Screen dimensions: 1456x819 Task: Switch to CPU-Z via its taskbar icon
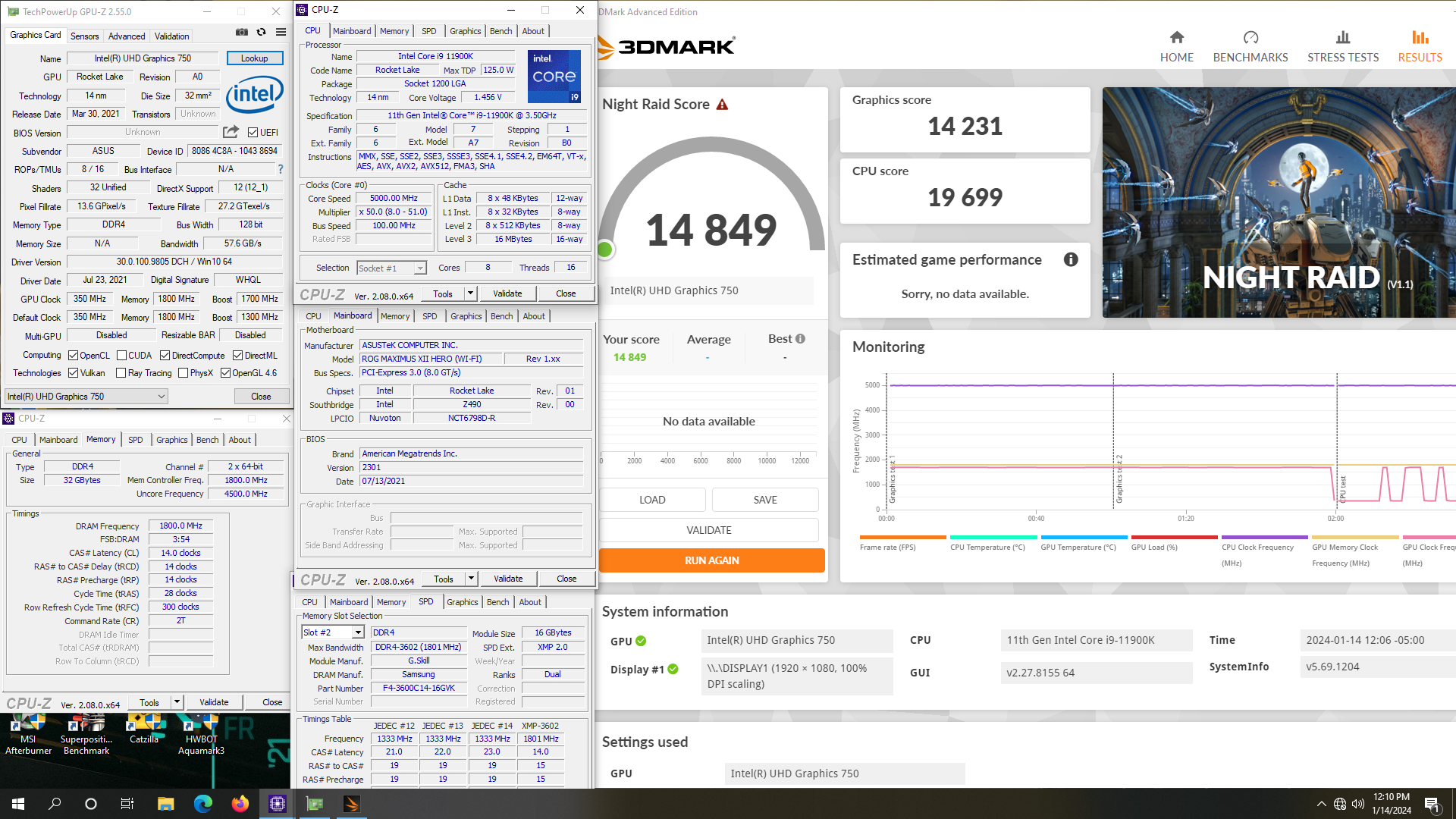[x=277, y=804]
